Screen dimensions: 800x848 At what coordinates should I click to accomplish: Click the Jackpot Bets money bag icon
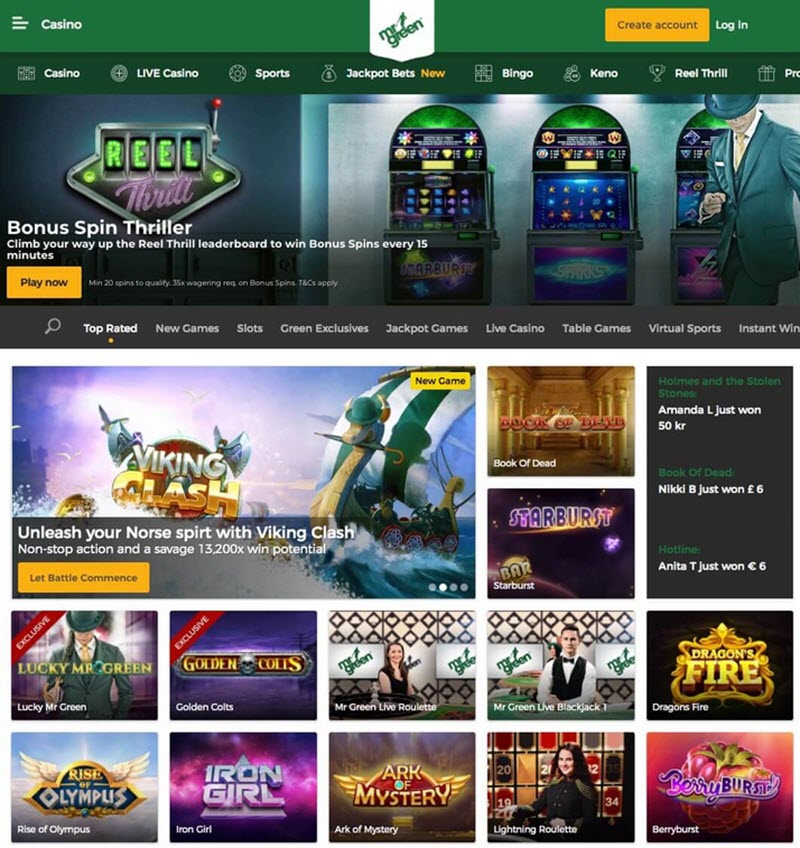328,73
